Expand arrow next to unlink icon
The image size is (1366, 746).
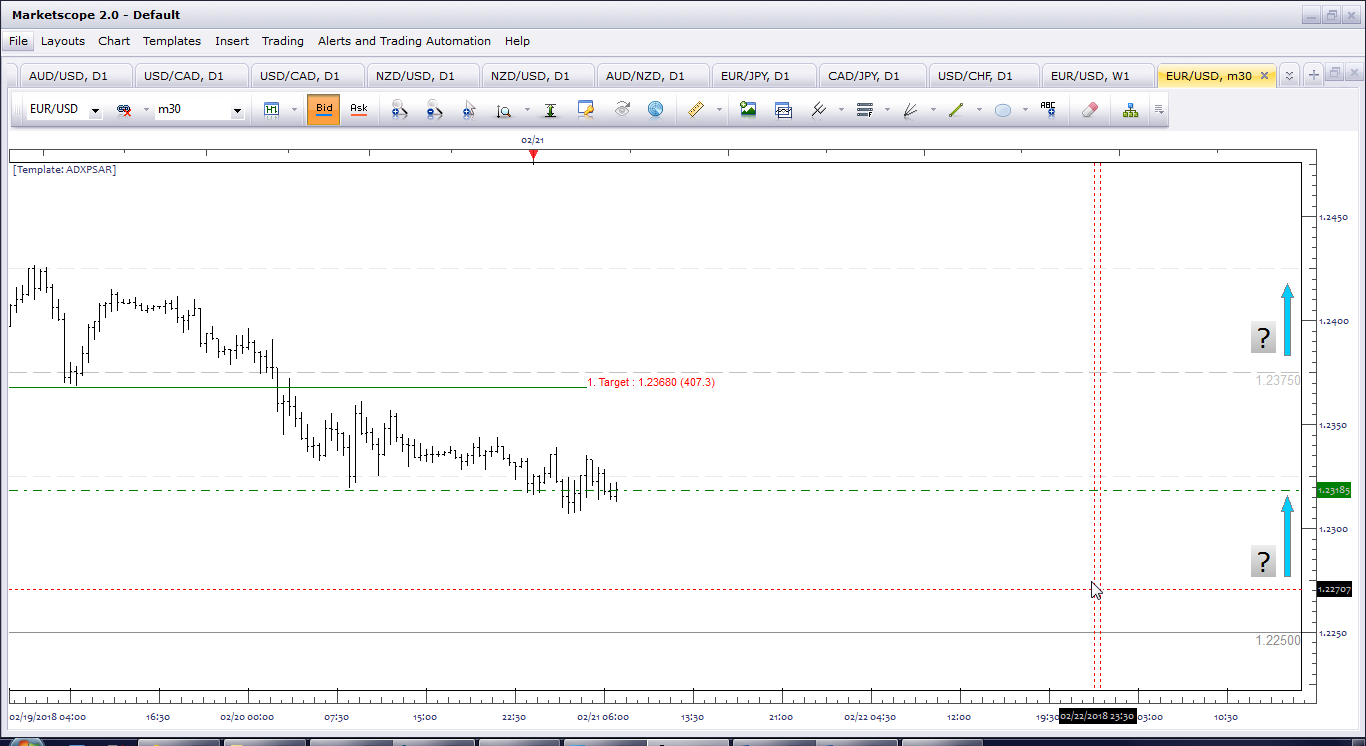[146, 110]
